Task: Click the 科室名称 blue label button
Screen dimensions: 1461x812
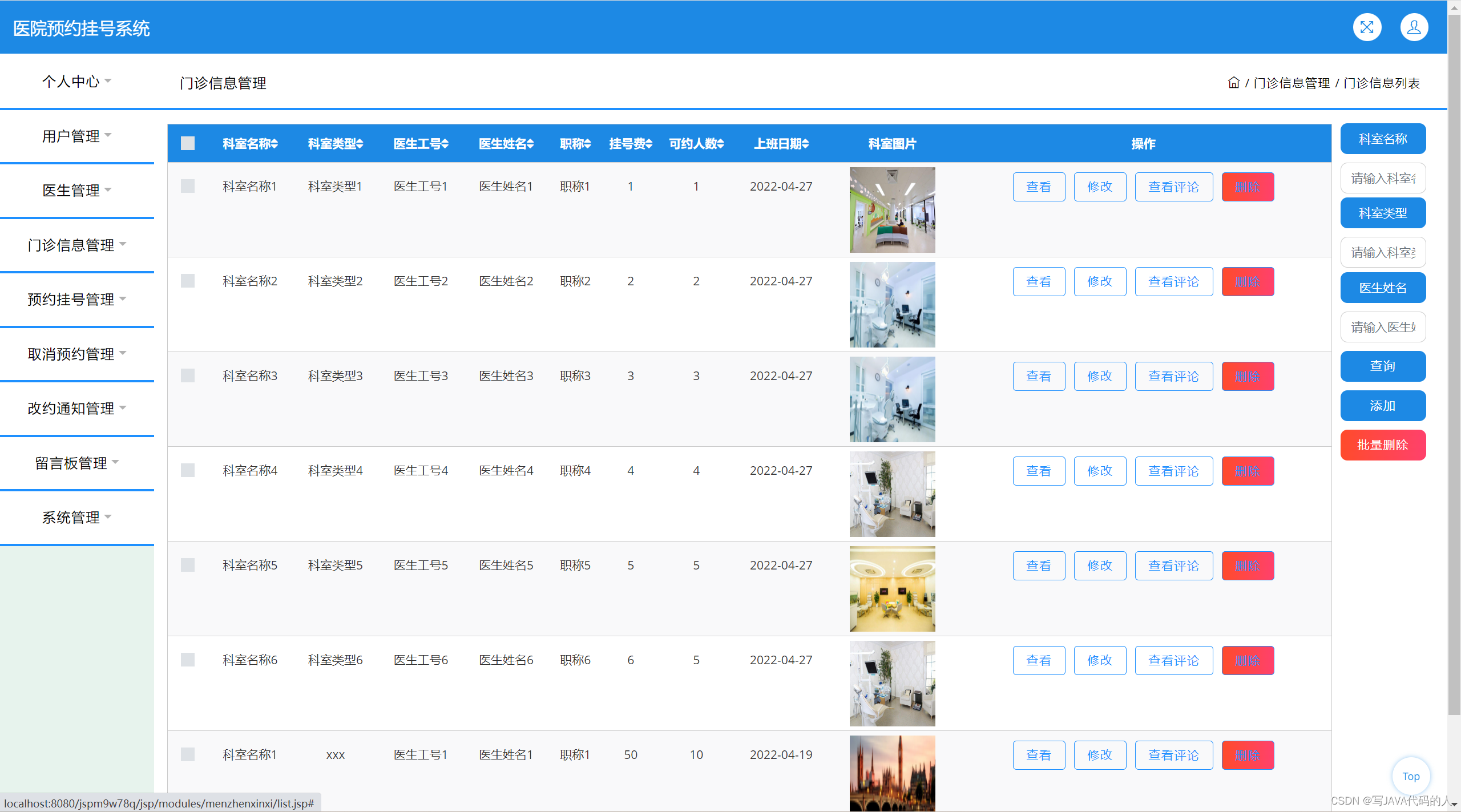Action: point(1383,139)
